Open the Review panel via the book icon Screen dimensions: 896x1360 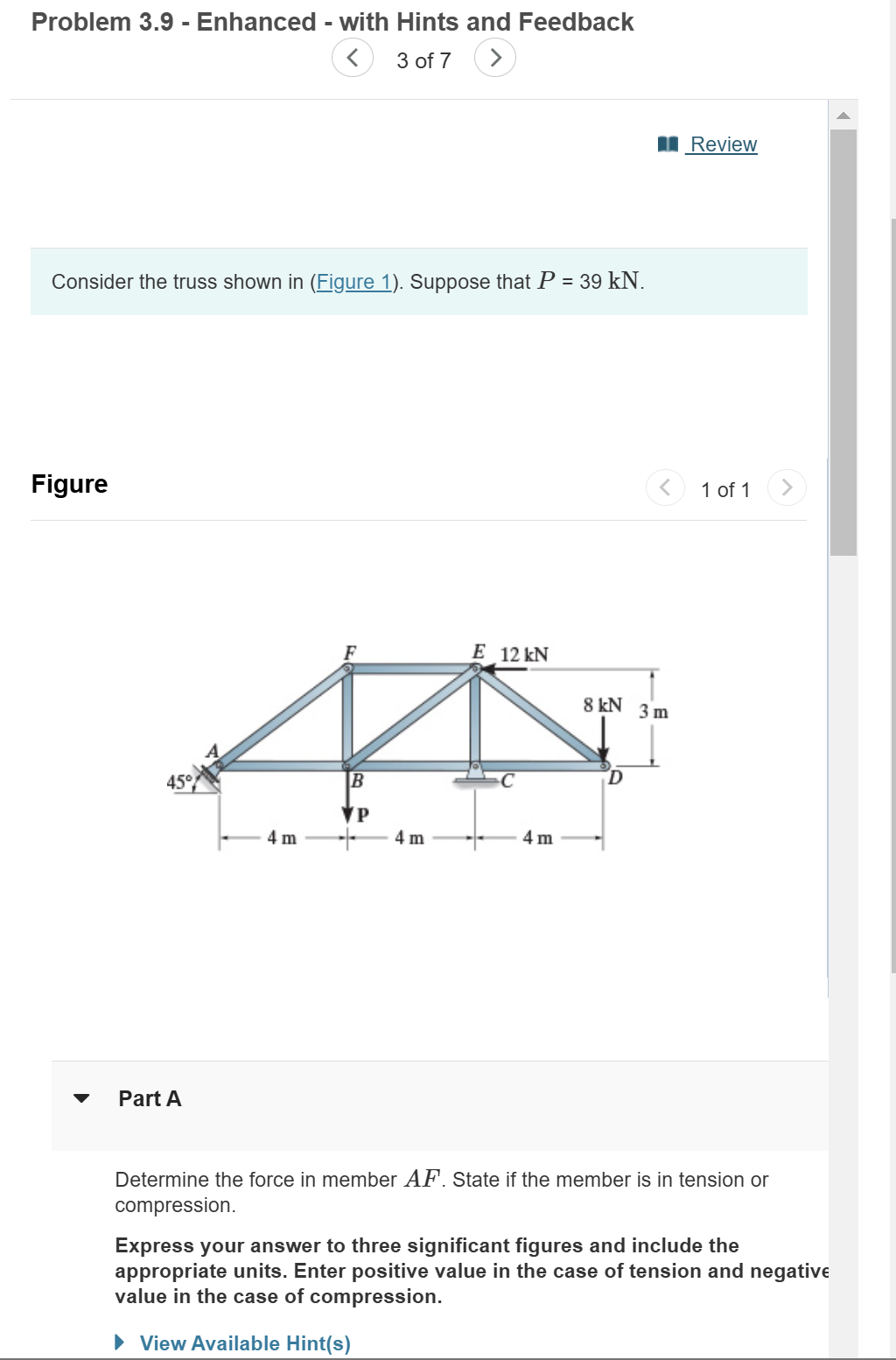click(668, 143)
